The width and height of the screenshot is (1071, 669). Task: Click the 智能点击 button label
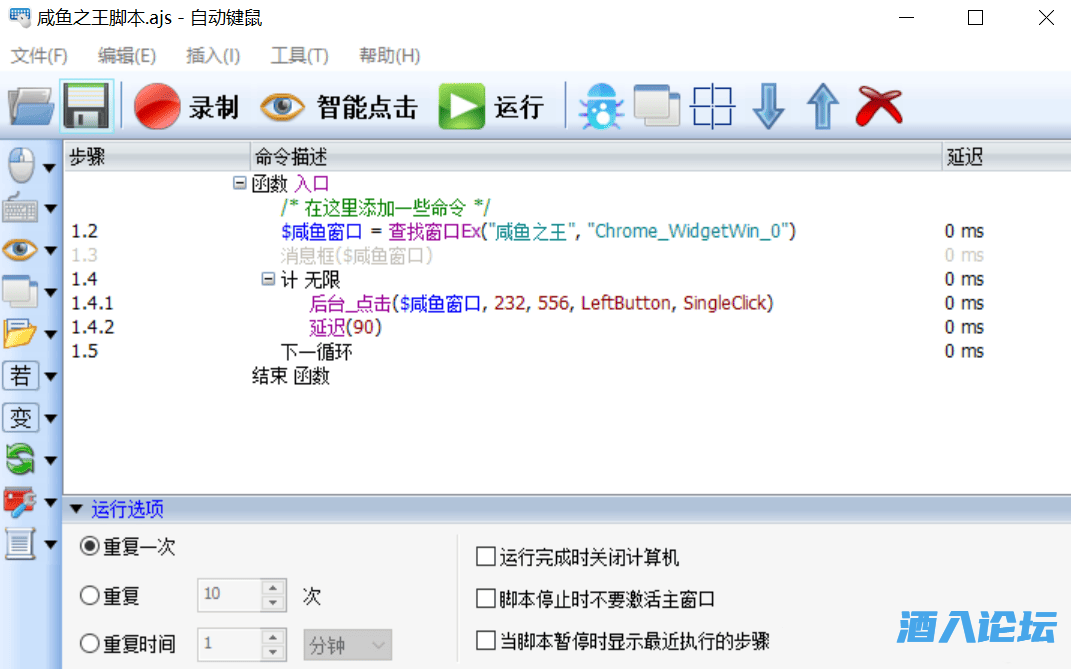(367, 107)
